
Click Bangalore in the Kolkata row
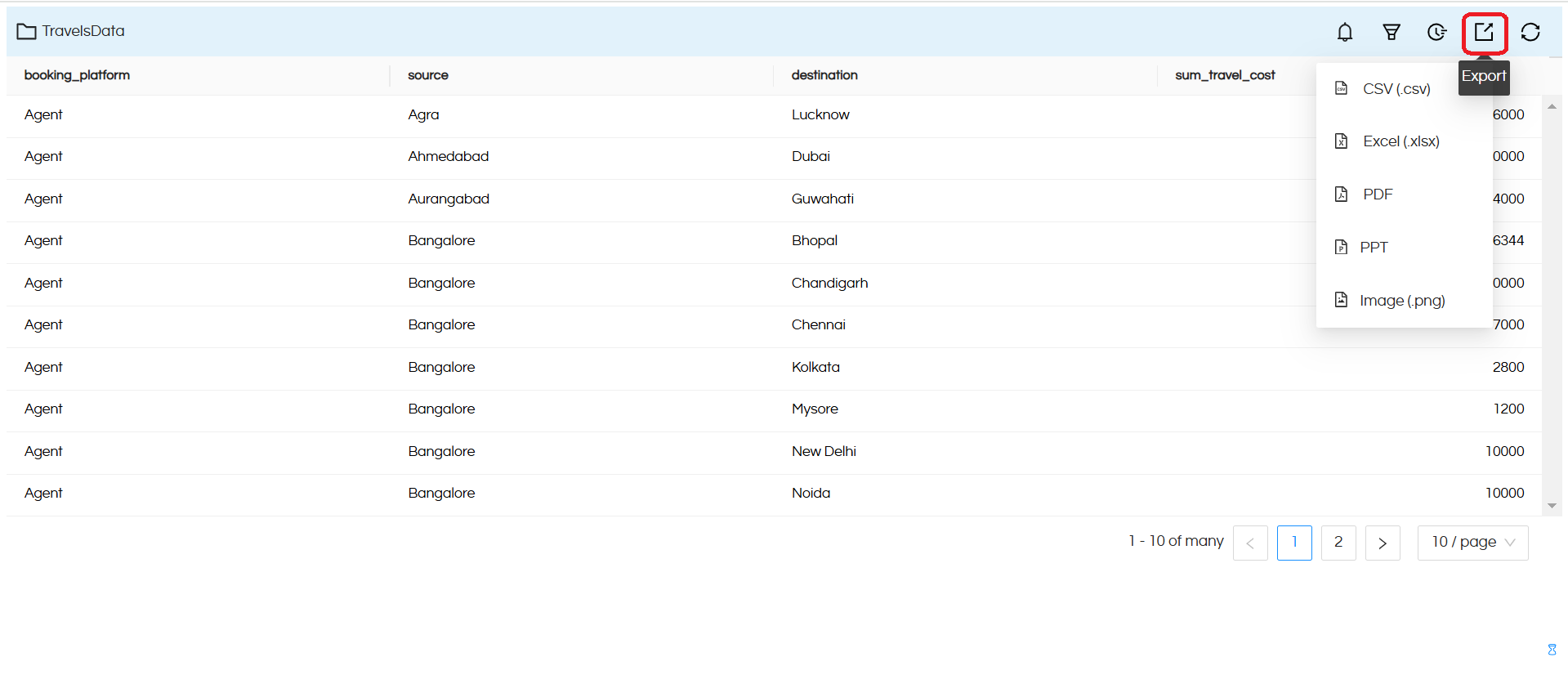coord(441,368)
